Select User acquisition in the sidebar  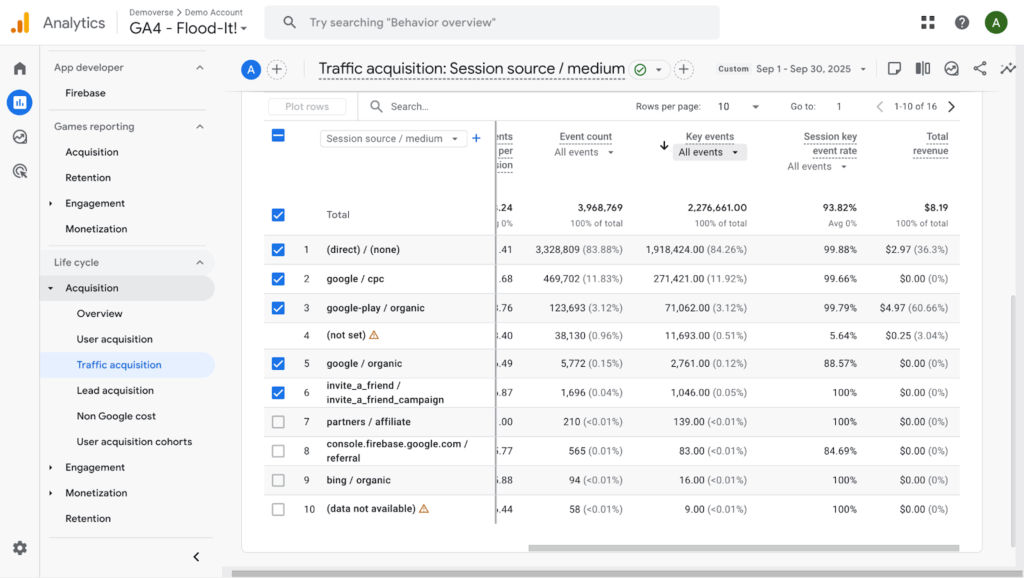(x=114, y=339)
